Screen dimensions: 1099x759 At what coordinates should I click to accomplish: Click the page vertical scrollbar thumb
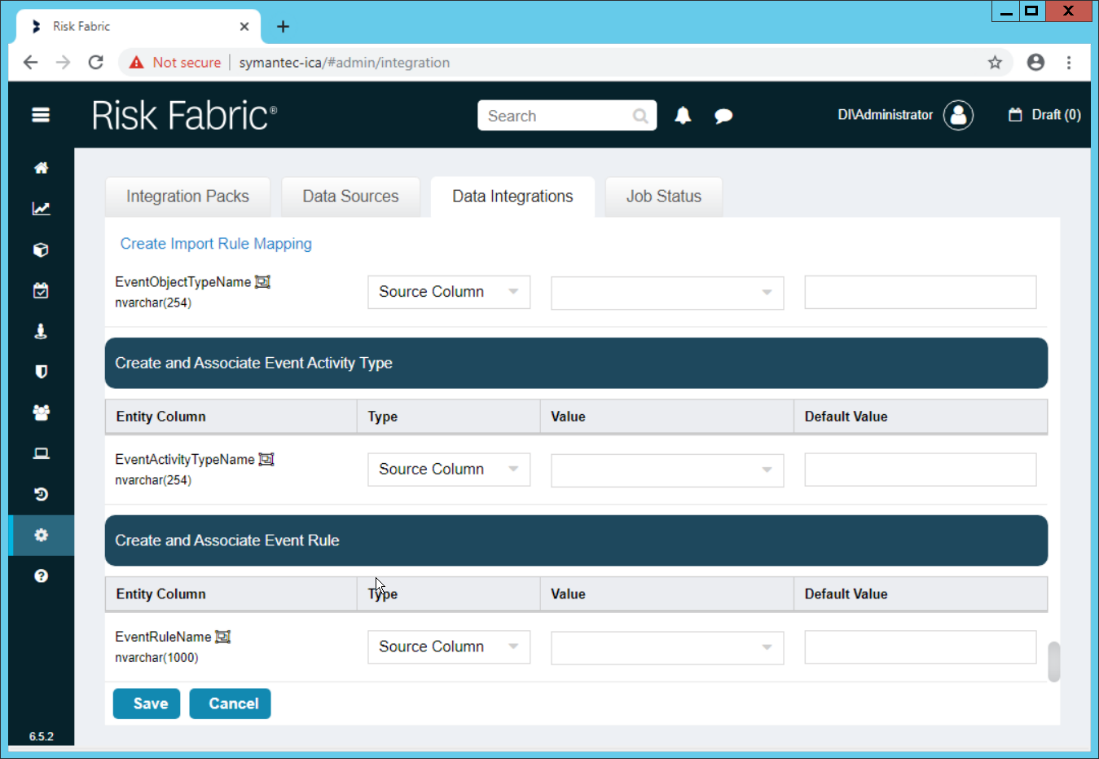tap(1054, 662)
